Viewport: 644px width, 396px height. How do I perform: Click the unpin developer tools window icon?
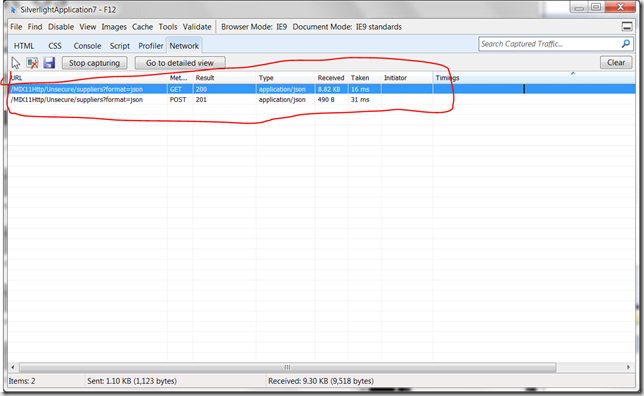coord(627,27)
